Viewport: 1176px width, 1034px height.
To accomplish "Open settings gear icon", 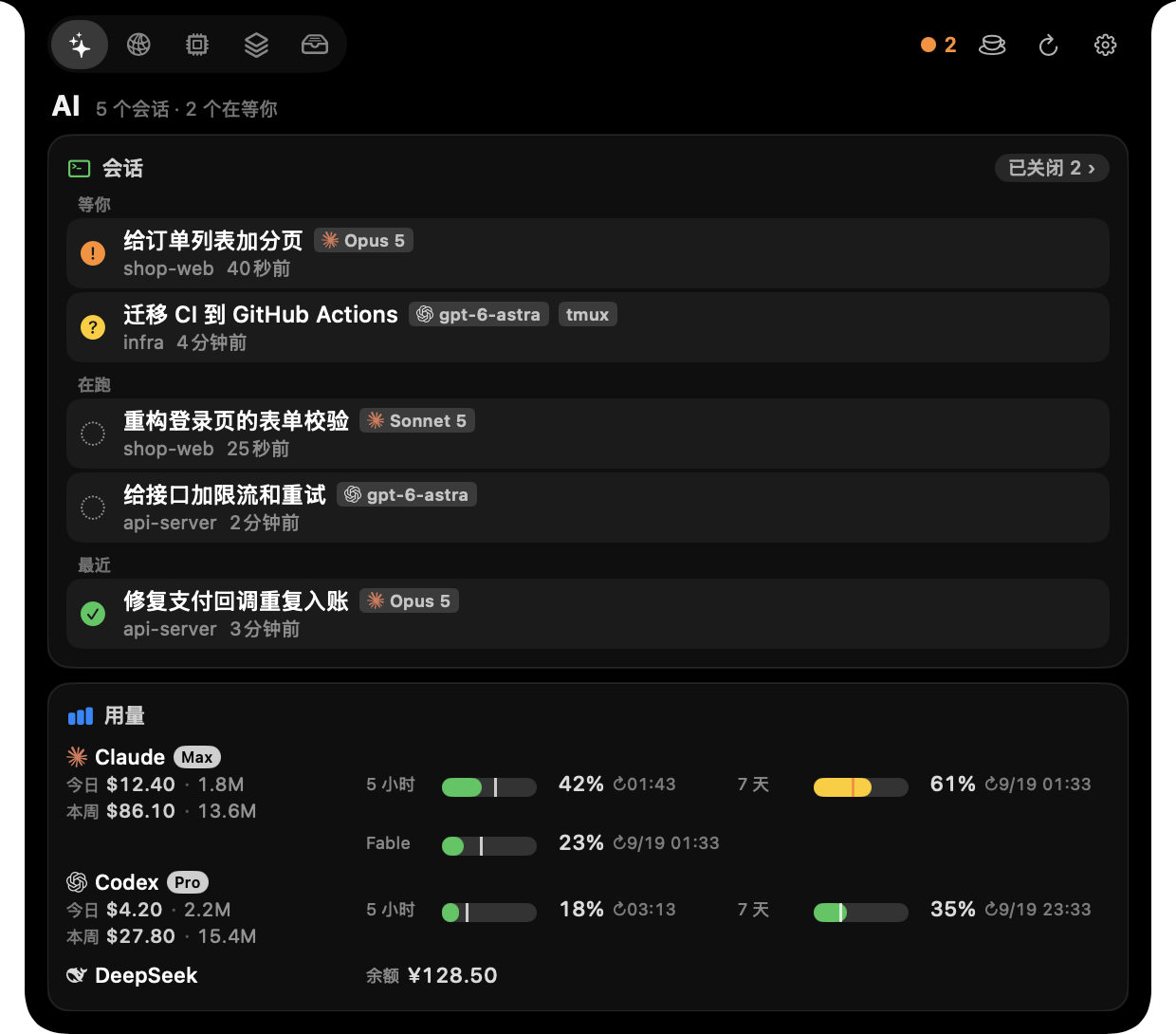I will pos(1105,45).
